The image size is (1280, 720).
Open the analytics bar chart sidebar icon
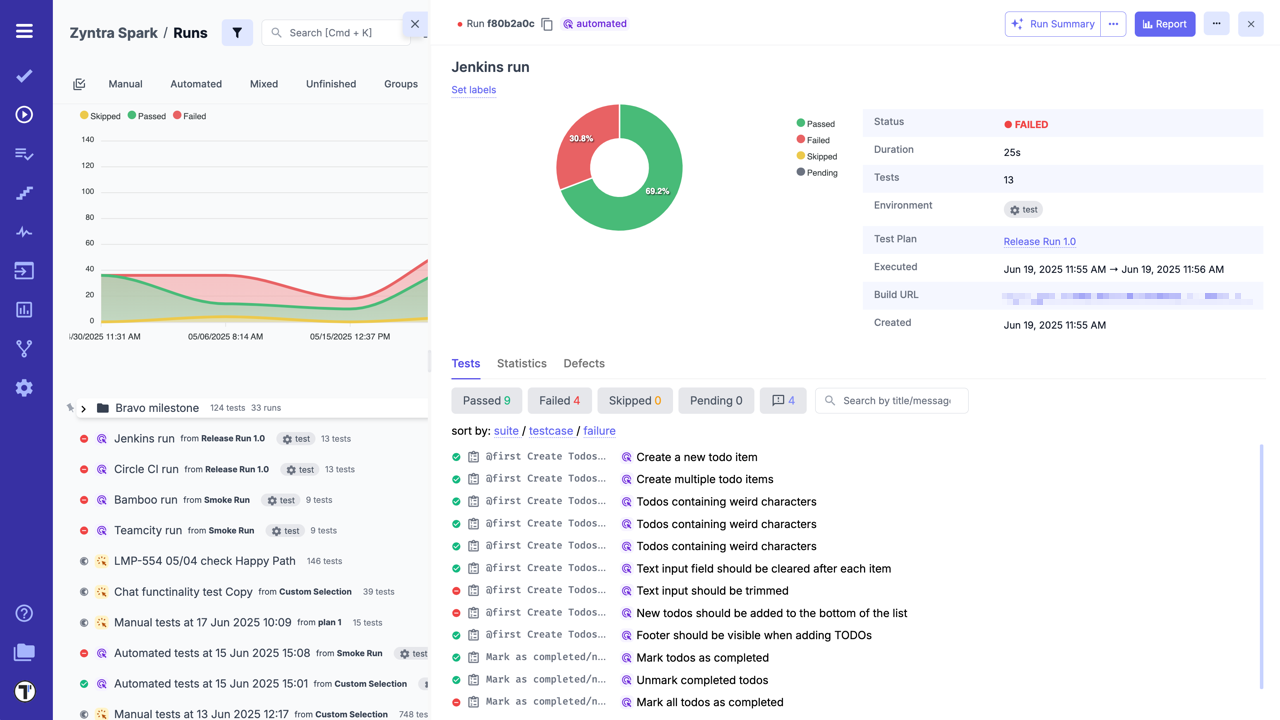(24, 310)
